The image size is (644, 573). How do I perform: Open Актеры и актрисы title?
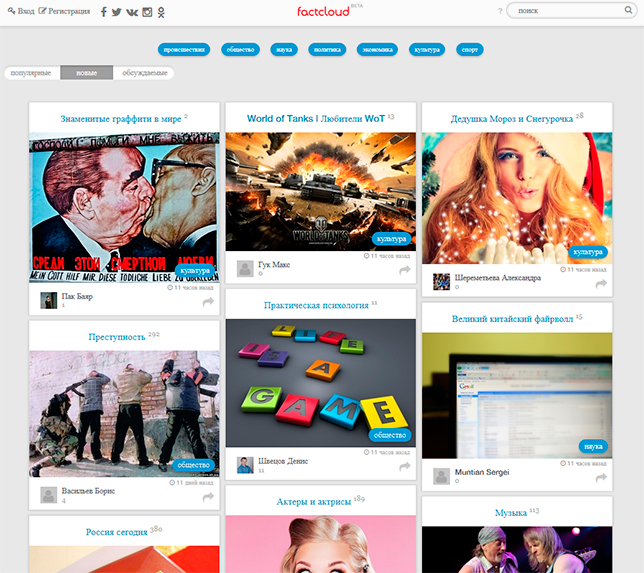click(314, 502)
